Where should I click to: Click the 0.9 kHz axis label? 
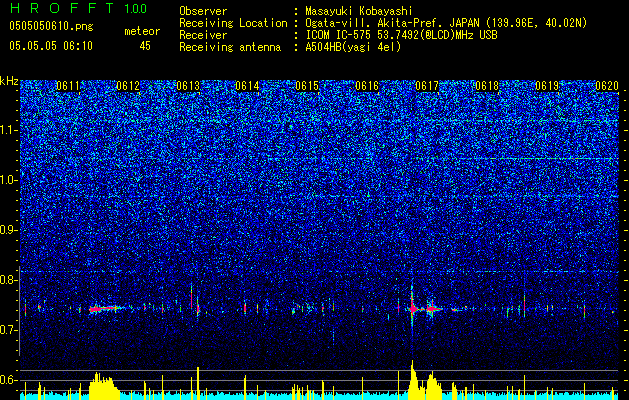click(x=8, y=230)
